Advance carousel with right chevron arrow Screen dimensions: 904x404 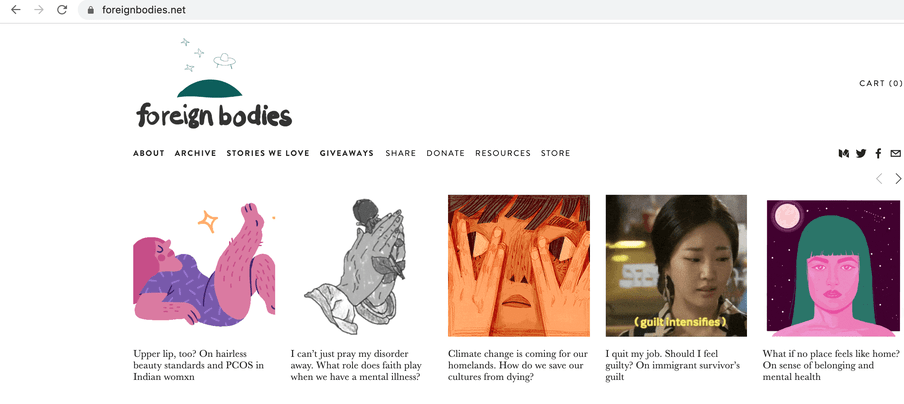pos(898,179)
